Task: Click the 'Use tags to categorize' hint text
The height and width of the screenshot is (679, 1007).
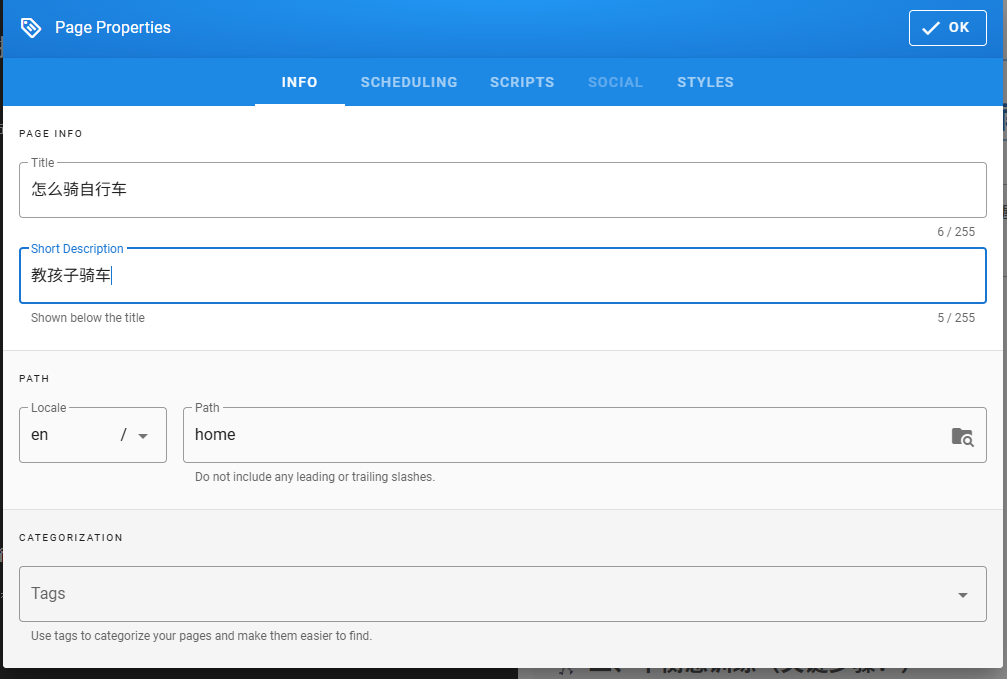Action: 201,636
